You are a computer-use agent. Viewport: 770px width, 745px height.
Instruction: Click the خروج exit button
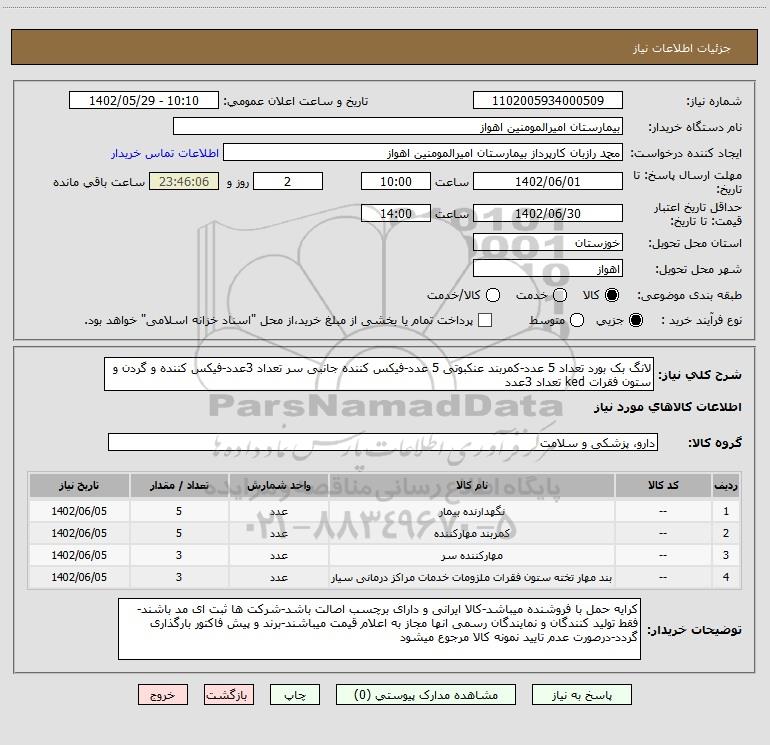tap(163, 695)
